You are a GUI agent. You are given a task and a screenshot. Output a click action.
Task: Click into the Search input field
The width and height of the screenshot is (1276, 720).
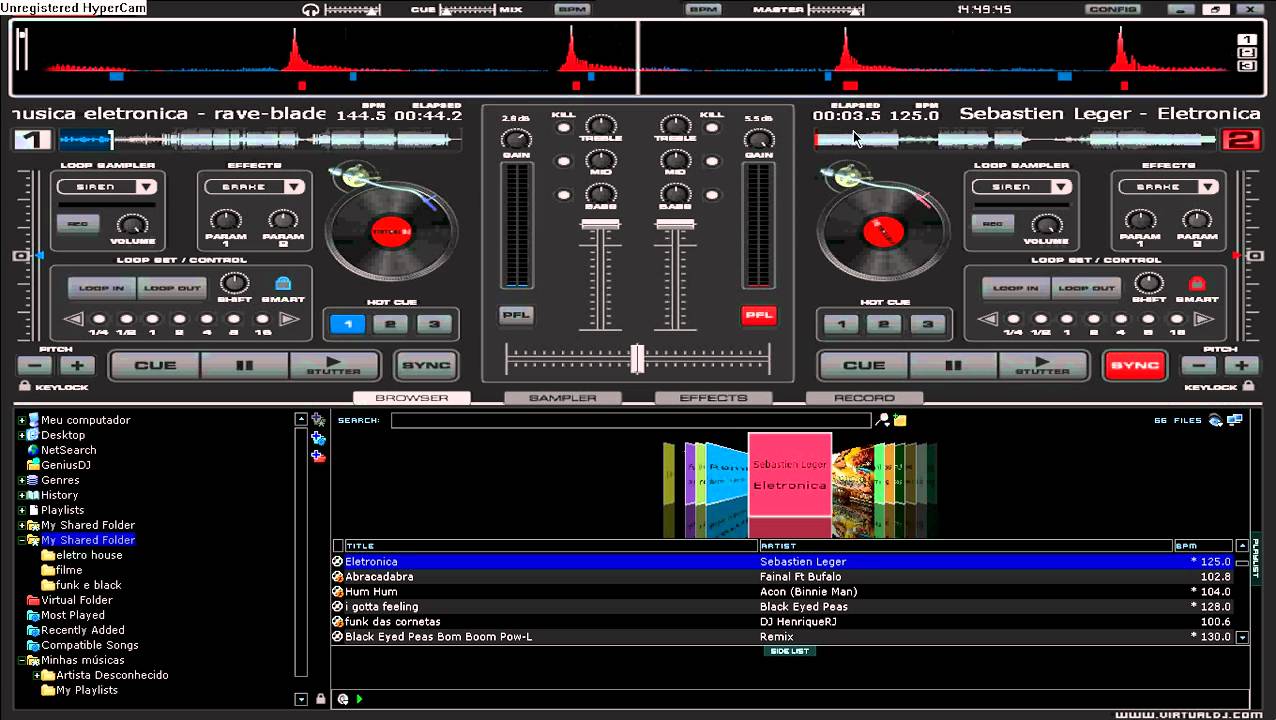[631, 420]
